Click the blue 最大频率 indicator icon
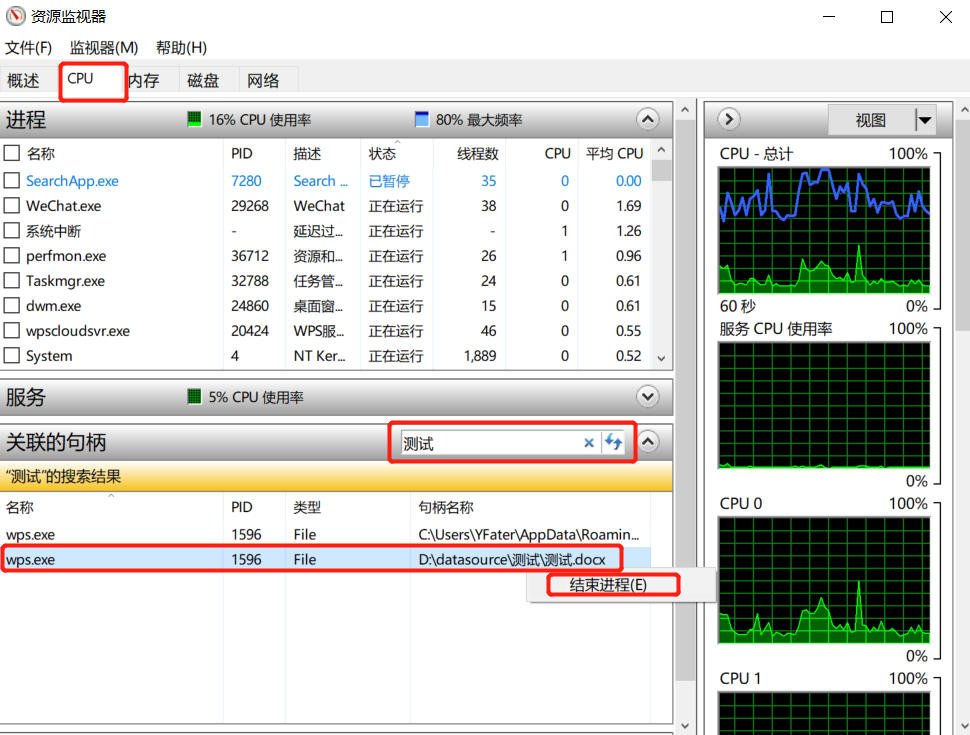 point(422,119)
